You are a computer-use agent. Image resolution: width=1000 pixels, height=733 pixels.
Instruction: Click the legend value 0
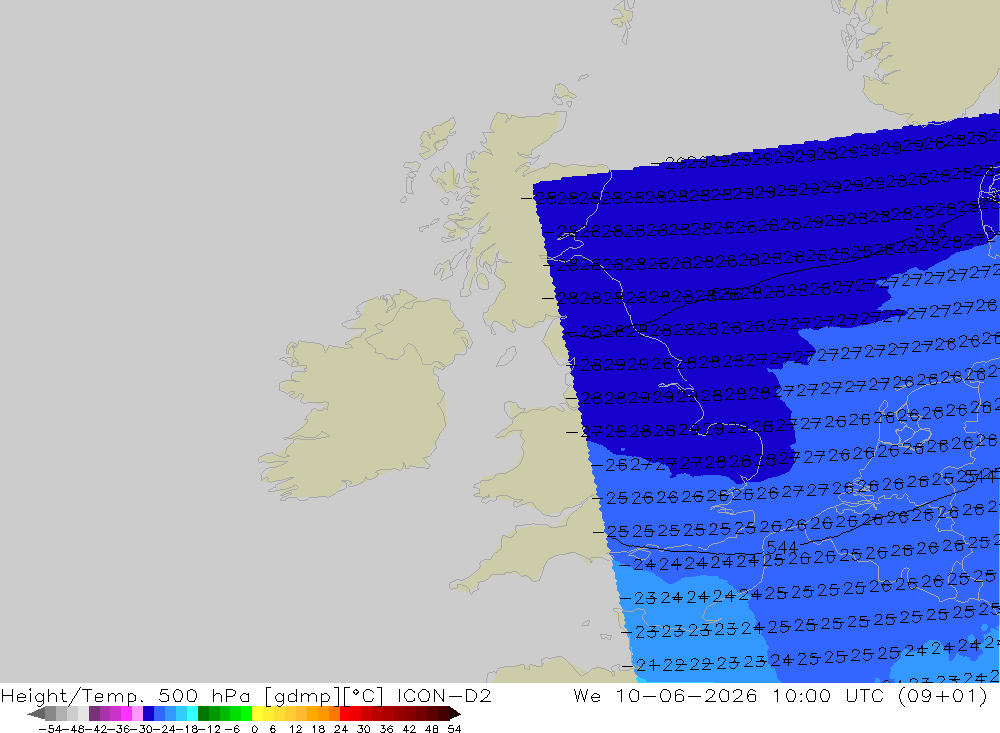click(254, 729)
